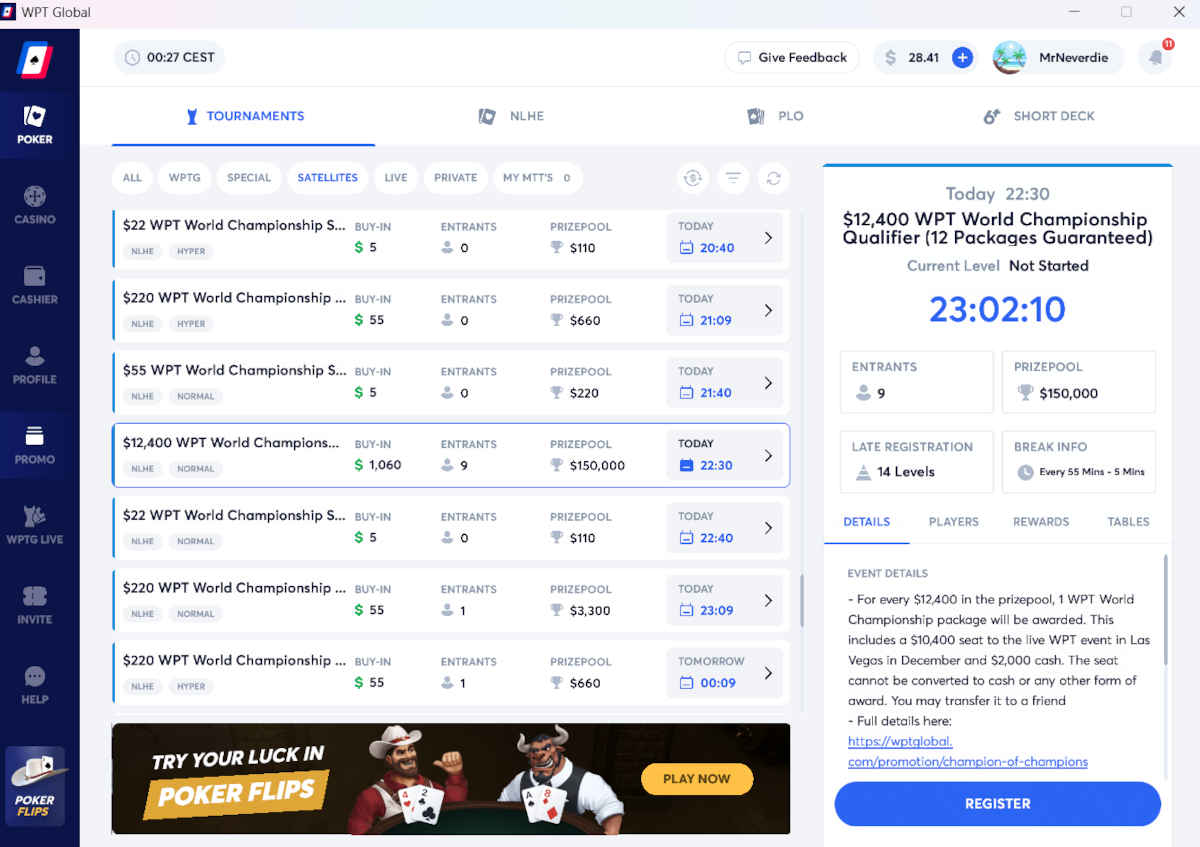This screenshot has width=1200, height=847.
Task: Click the Give Feedback button
Action: [x=792, y=58]
